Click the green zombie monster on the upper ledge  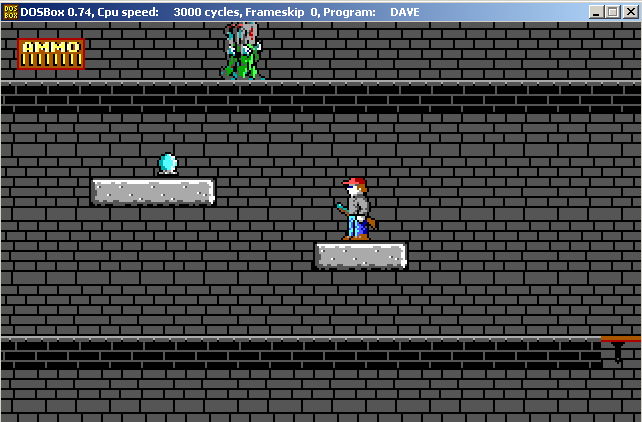coord(242,51)
